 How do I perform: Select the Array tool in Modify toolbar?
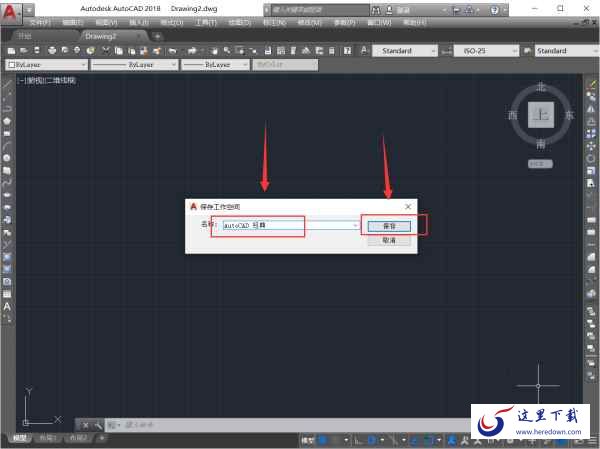tap(592, 134)
